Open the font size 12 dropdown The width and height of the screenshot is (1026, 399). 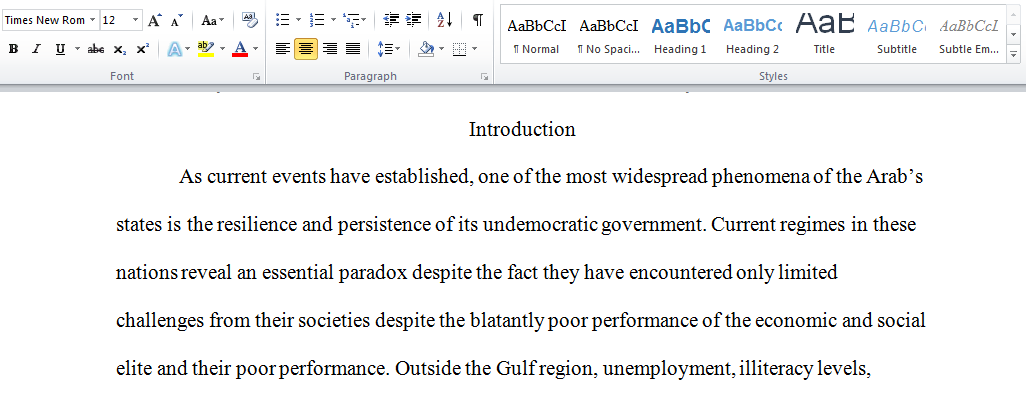click(135, 20)
